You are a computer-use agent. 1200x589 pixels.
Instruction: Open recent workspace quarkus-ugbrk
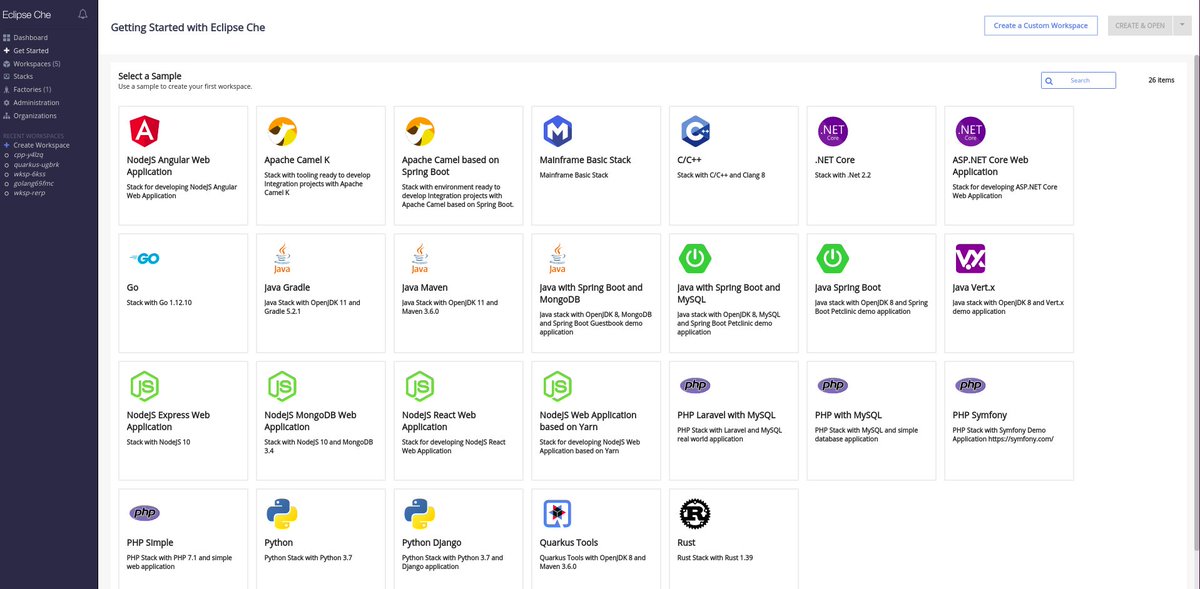tap(36, 164)
